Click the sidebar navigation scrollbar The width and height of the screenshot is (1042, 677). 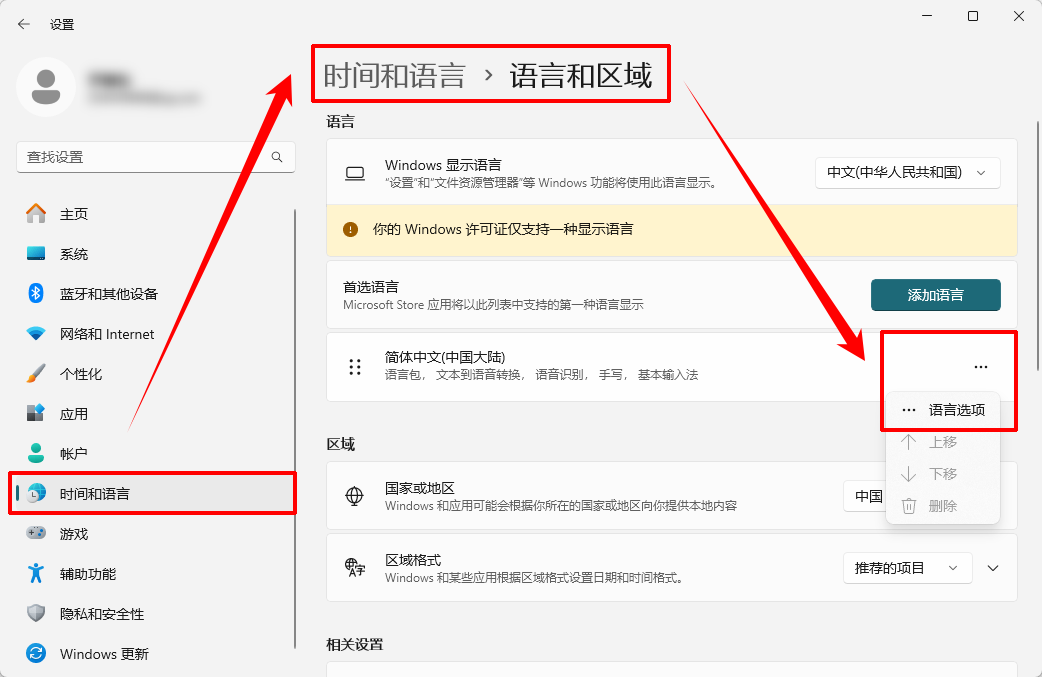294,429
